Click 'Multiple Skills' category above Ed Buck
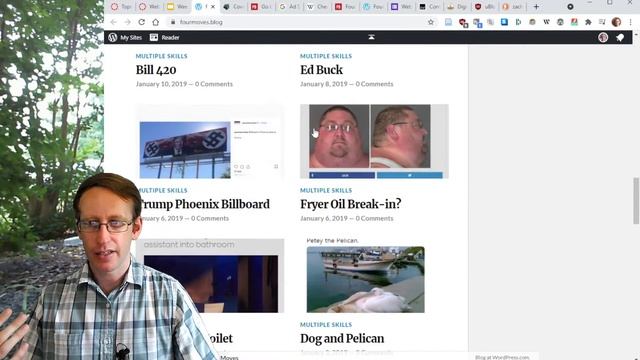Image resolution: width=640 pixels, height=360 pixels. (326, 56)
